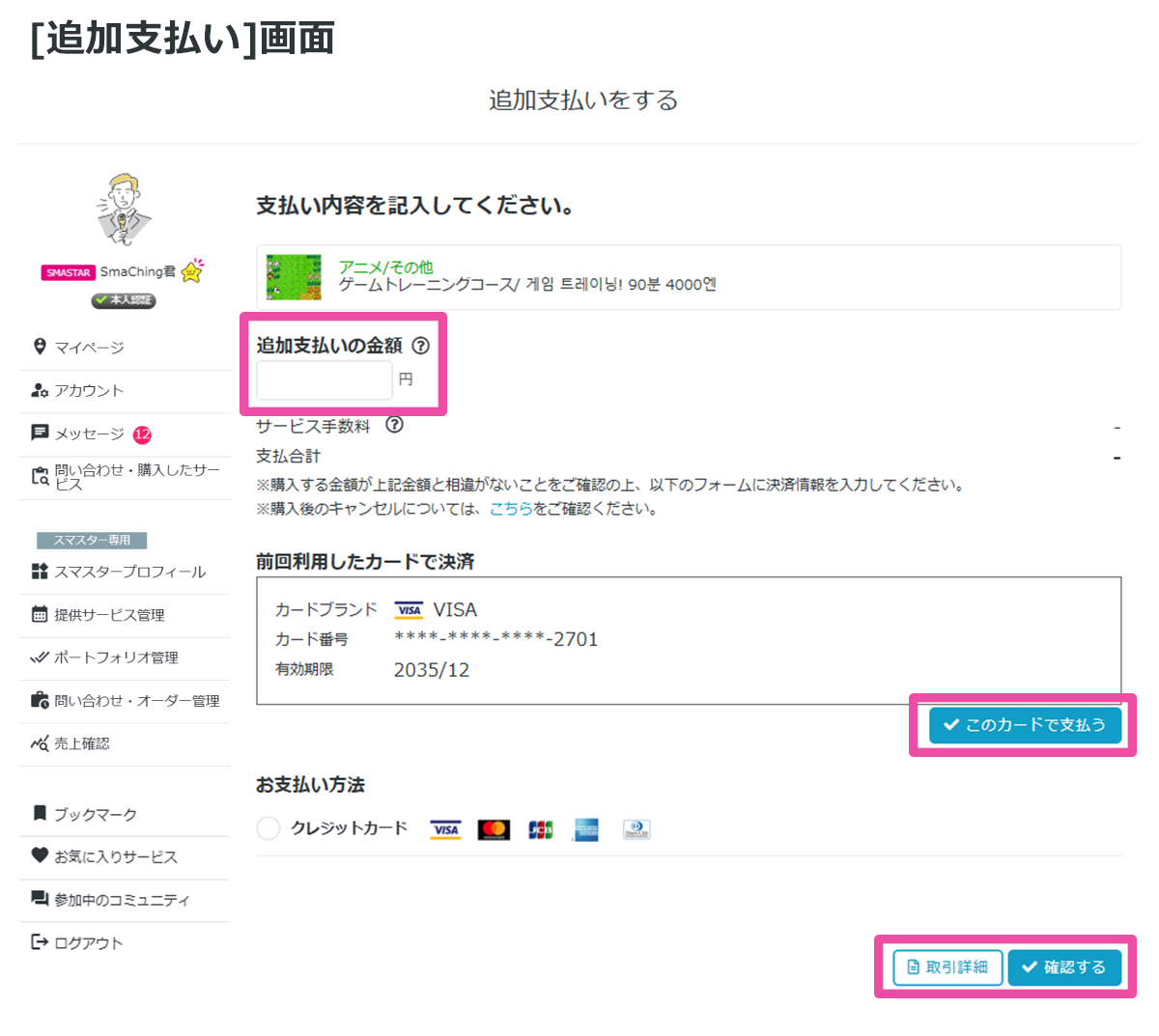Click the star badge beside SmaChing君

pos(193,271)
